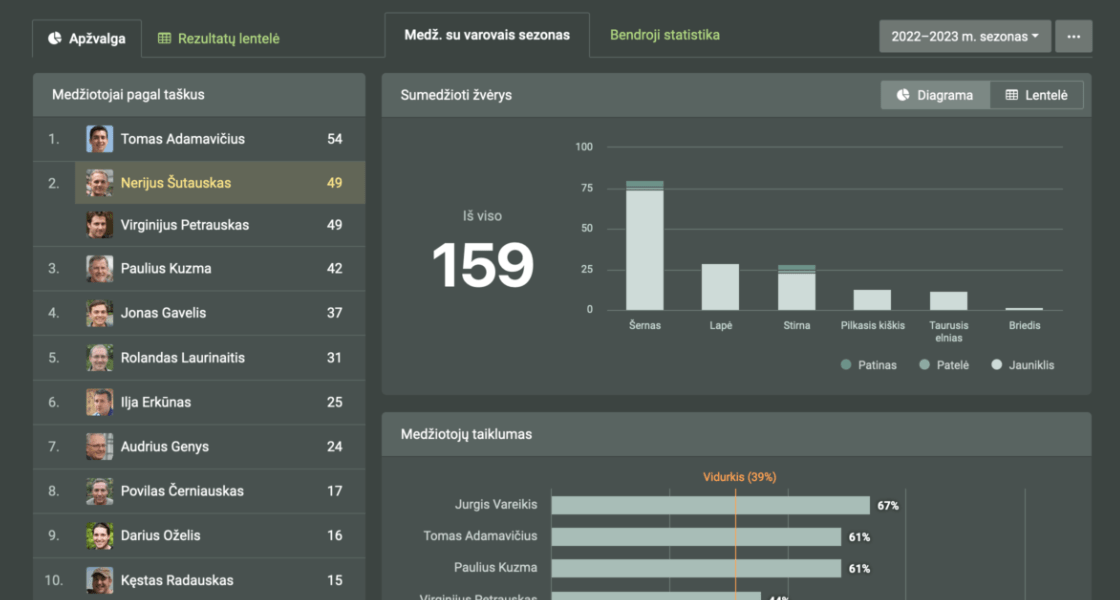This screenshot has height=600, width=1120.
Task: Click Darius Oželis's avatar image
Action: (x=99, y=536)
